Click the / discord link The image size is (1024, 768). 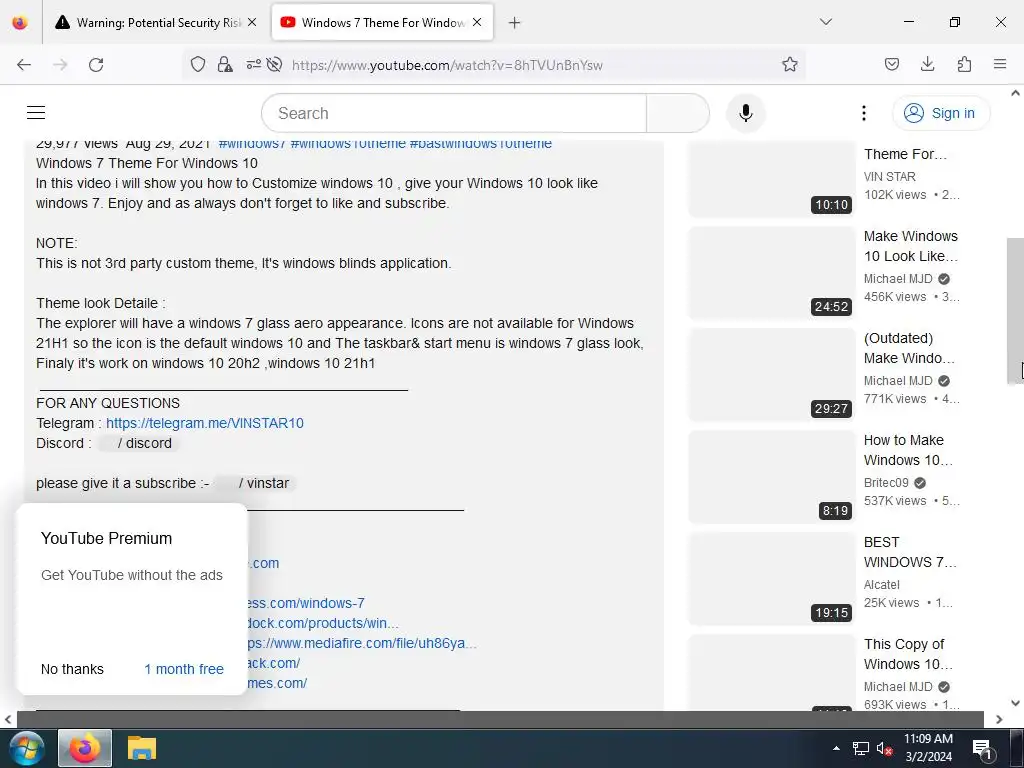[x=138, y=443]
